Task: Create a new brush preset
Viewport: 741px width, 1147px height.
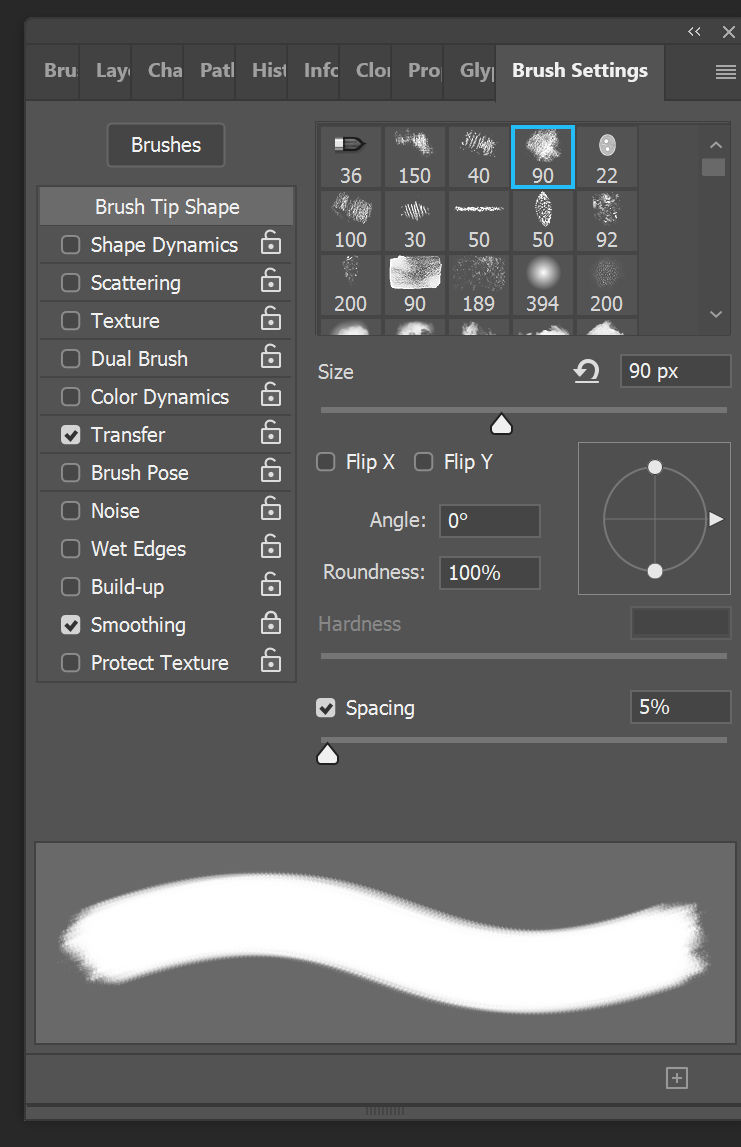Action: (x=676, y=1077)
